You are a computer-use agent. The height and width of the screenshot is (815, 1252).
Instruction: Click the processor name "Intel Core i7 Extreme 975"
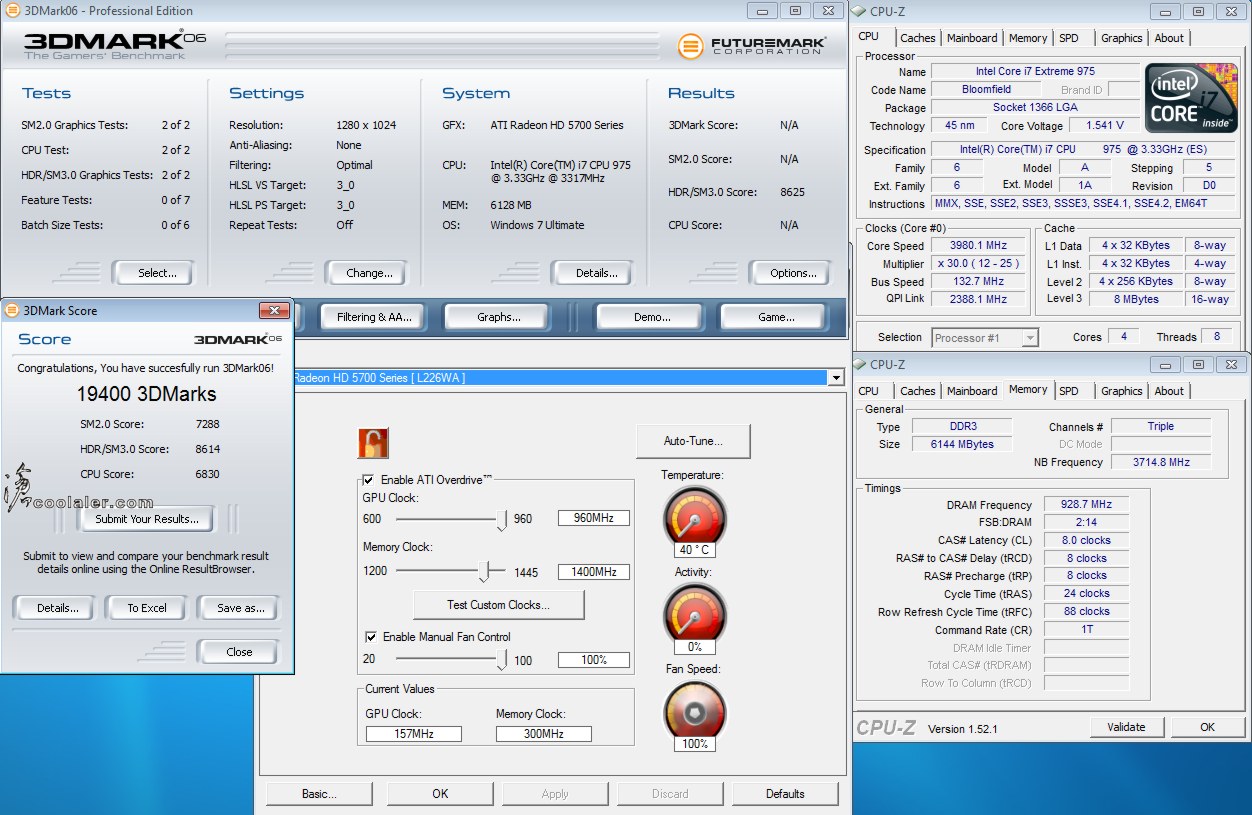pos(1034,72)
